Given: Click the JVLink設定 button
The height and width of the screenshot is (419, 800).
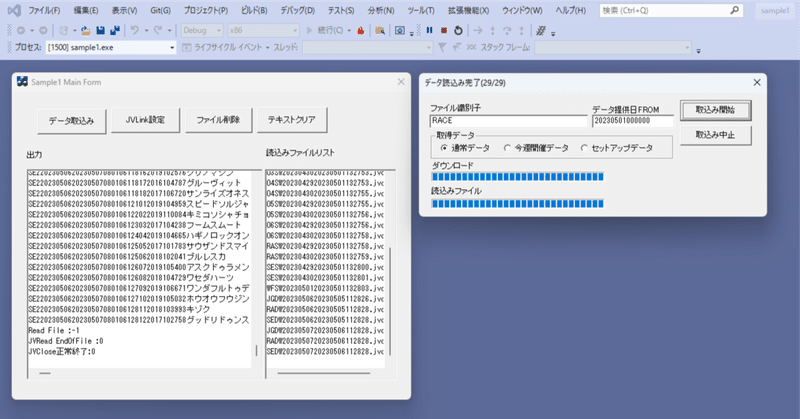Looking at the screenshot, I should coord(145,120).
